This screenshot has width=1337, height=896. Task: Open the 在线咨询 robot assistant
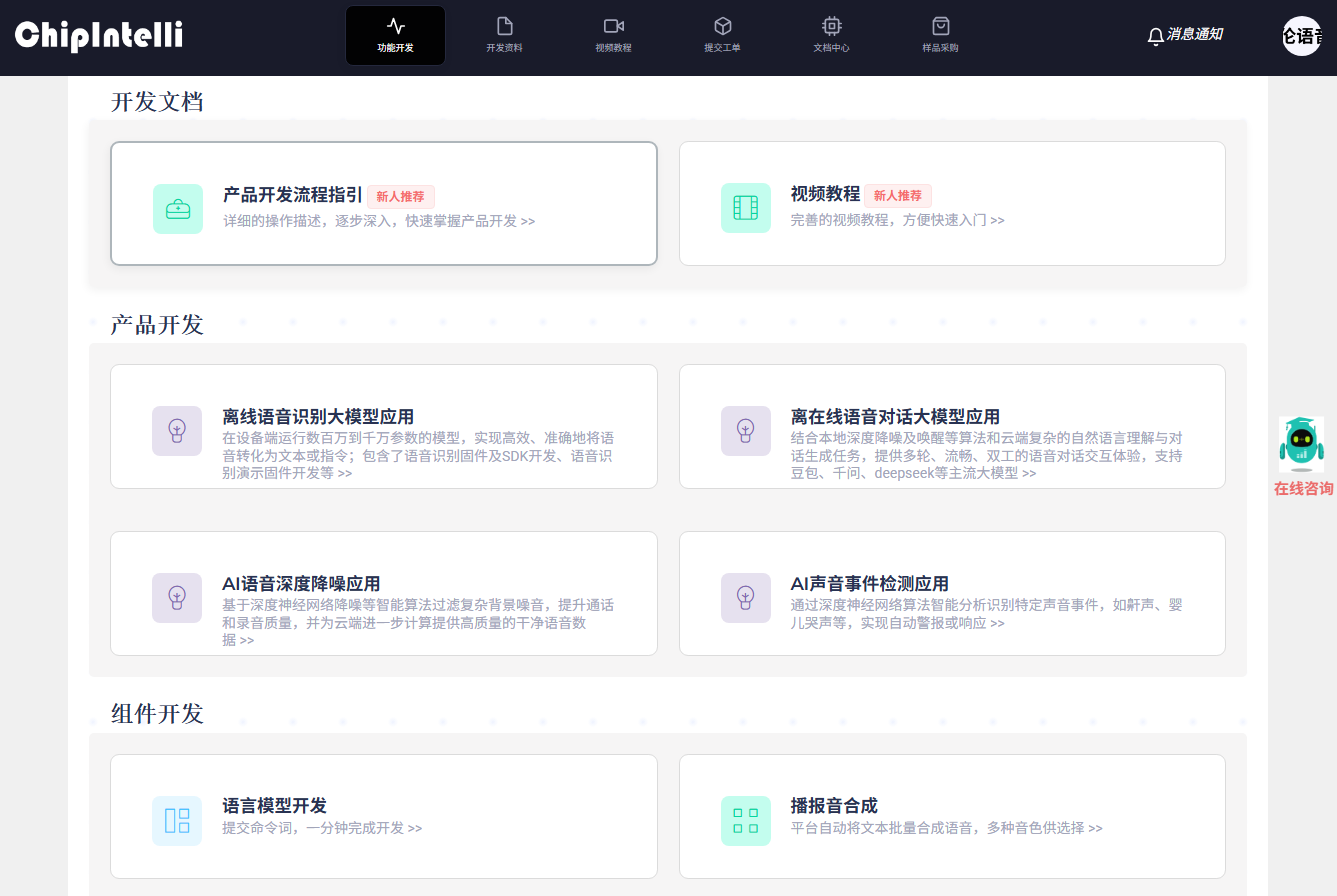pyautogui.click(x=1301, y=446)
